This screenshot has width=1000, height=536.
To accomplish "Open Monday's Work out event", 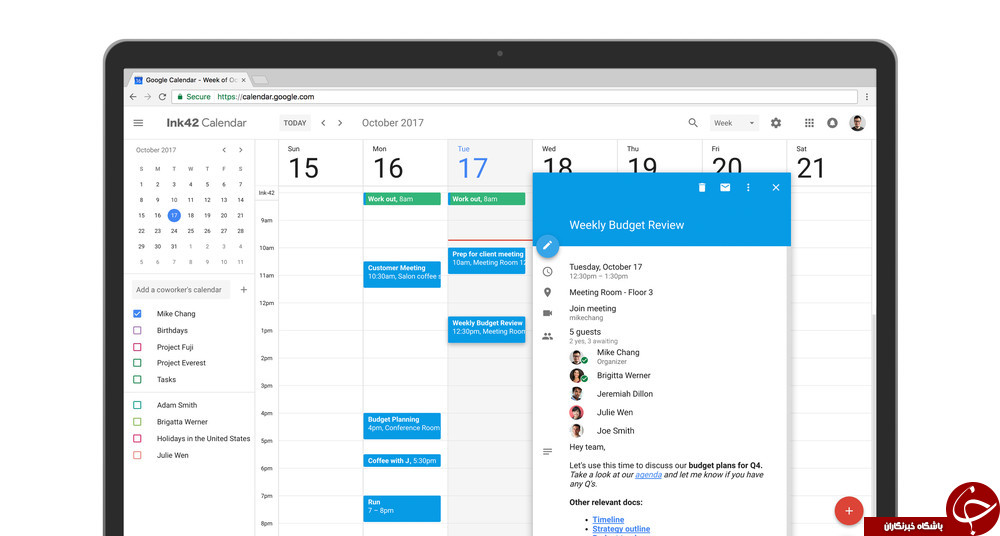I will 402,199.
